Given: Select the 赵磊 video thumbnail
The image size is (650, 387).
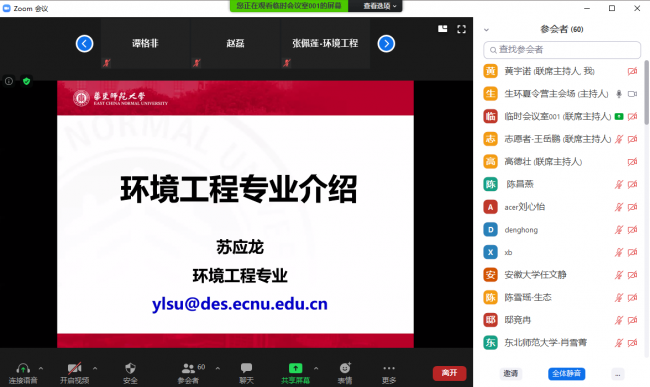Looking at the screenshot, I should pos(235,43).
